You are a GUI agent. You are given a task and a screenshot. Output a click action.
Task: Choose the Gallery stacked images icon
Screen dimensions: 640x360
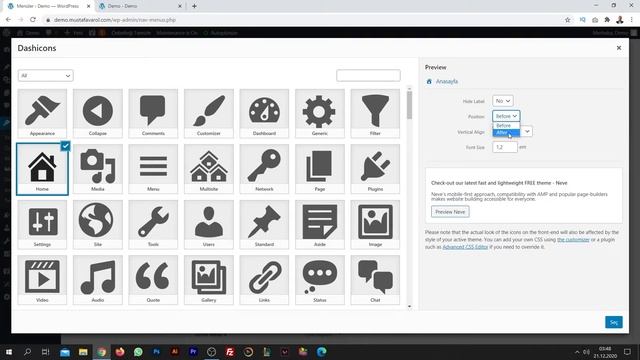[x=209, y=280]
